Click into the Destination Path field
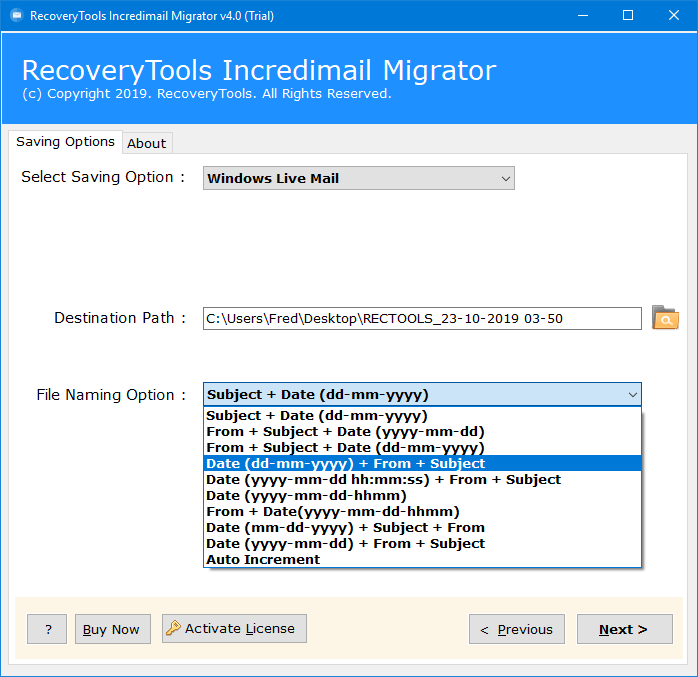This screenshot has height=677, width=698. click(422, 318)
